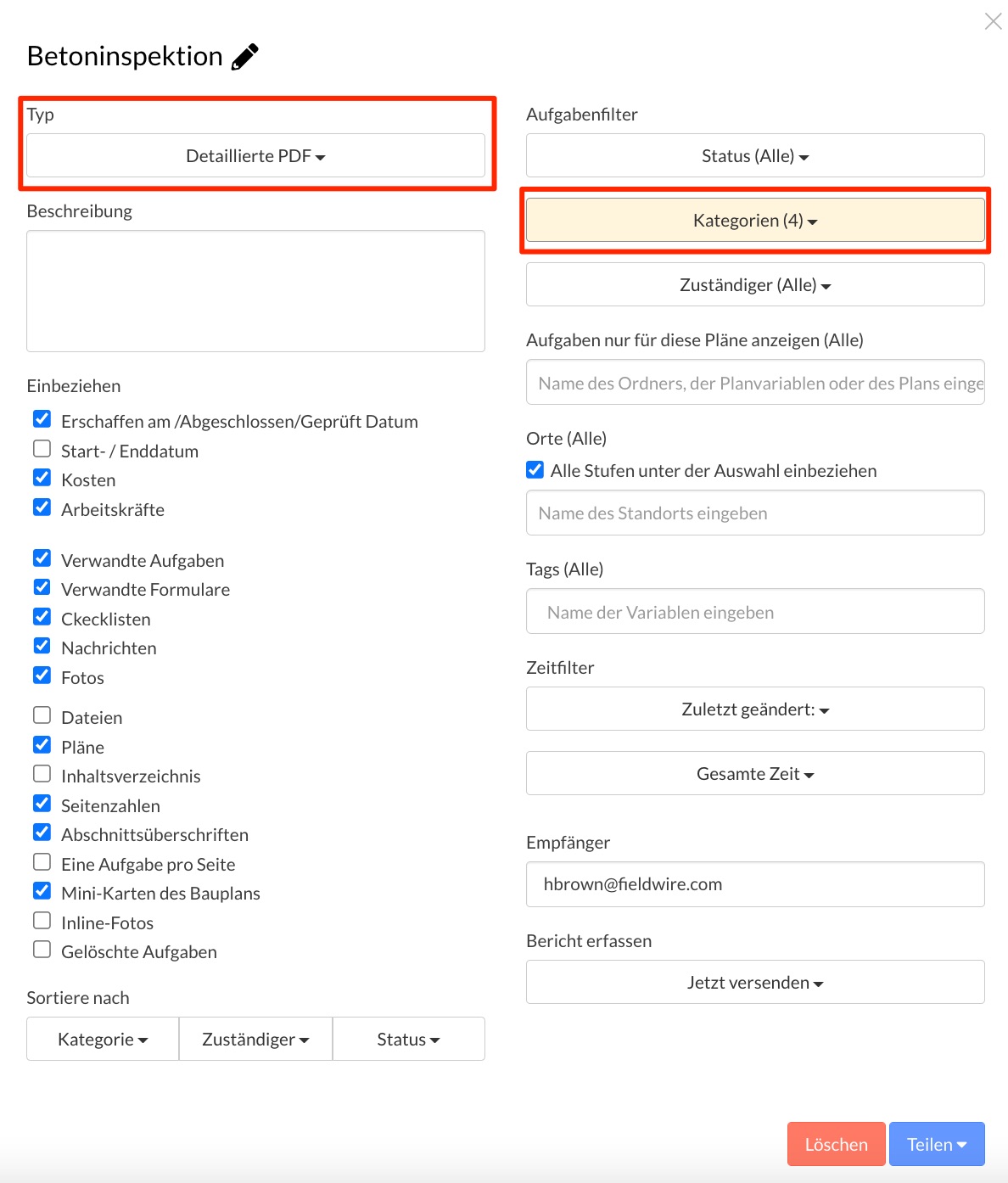Focus the Name des Standorts eingeben field
The width and height of the screenshot is (1008, 1183).
click(755, 513)
